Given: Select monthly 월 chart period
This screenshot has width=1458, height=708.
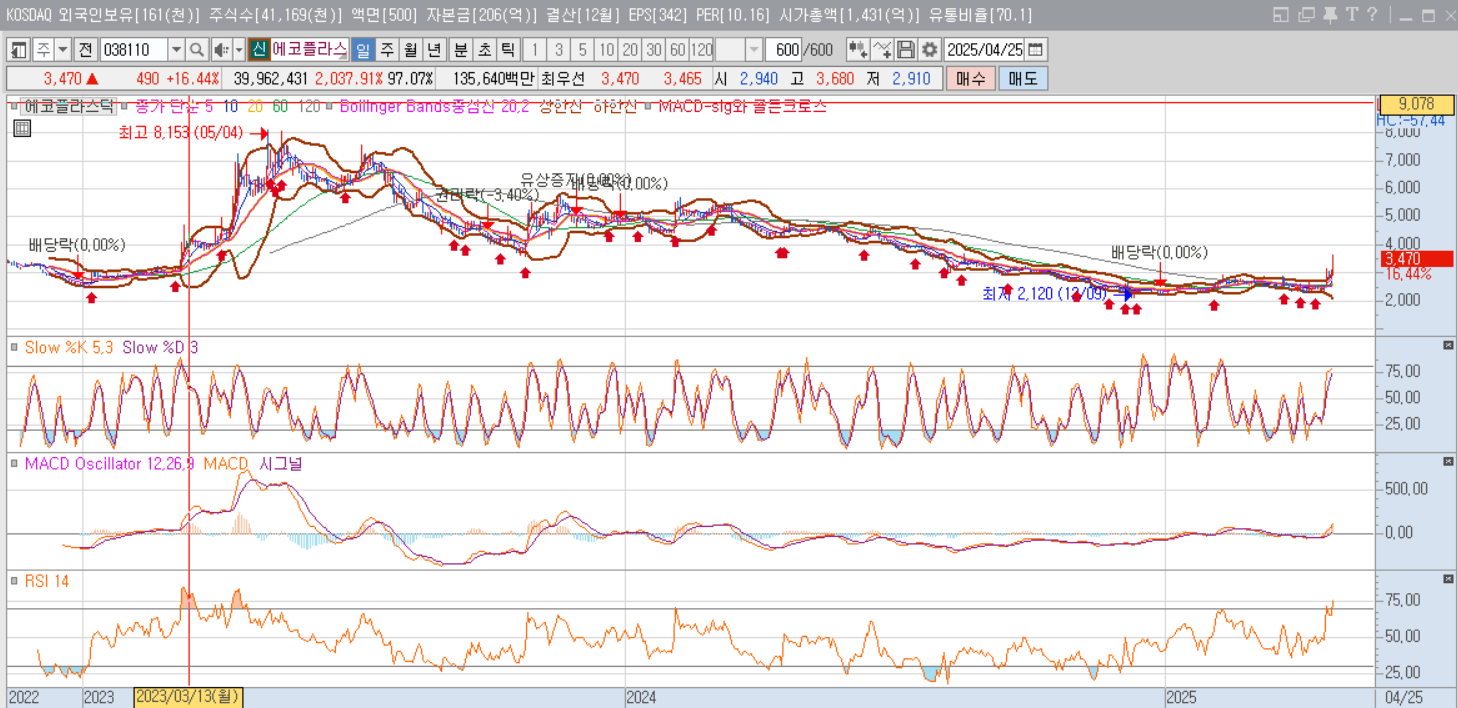Looking at the screenshot, I should pyautogui.click(x=411, y=50).
